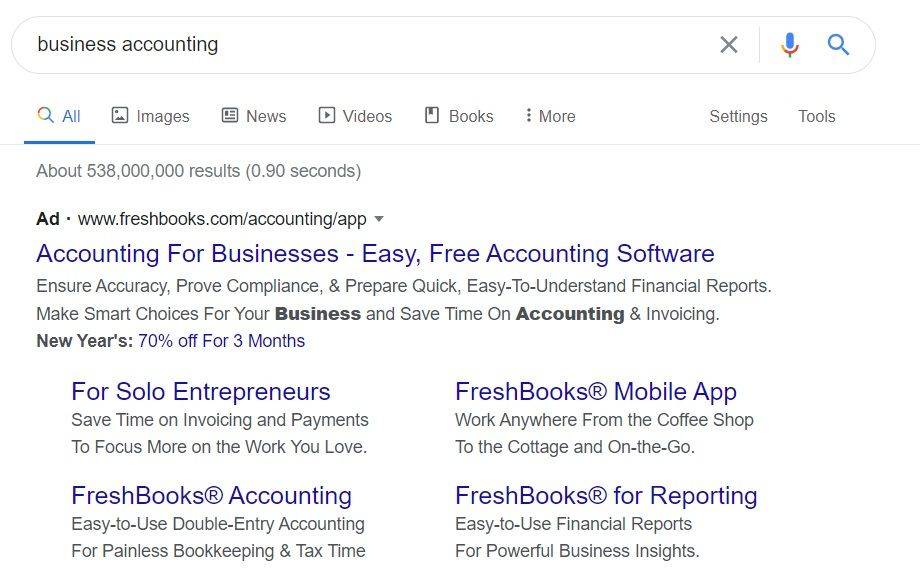The image size is (920, 583).
Task: Open the "Accounting For Businesses" ad headline
Action: 374,253
